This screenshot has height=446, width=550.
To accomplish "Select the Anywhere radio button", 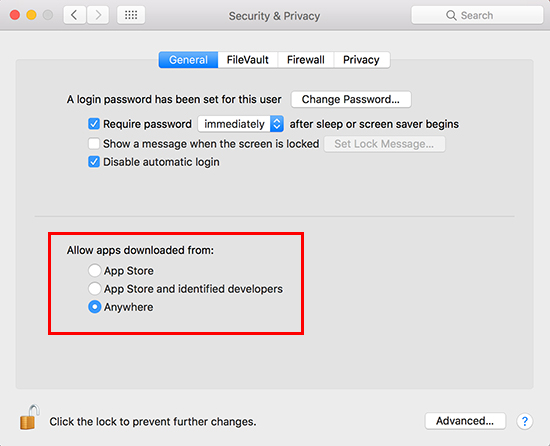I will coord(94,307).
